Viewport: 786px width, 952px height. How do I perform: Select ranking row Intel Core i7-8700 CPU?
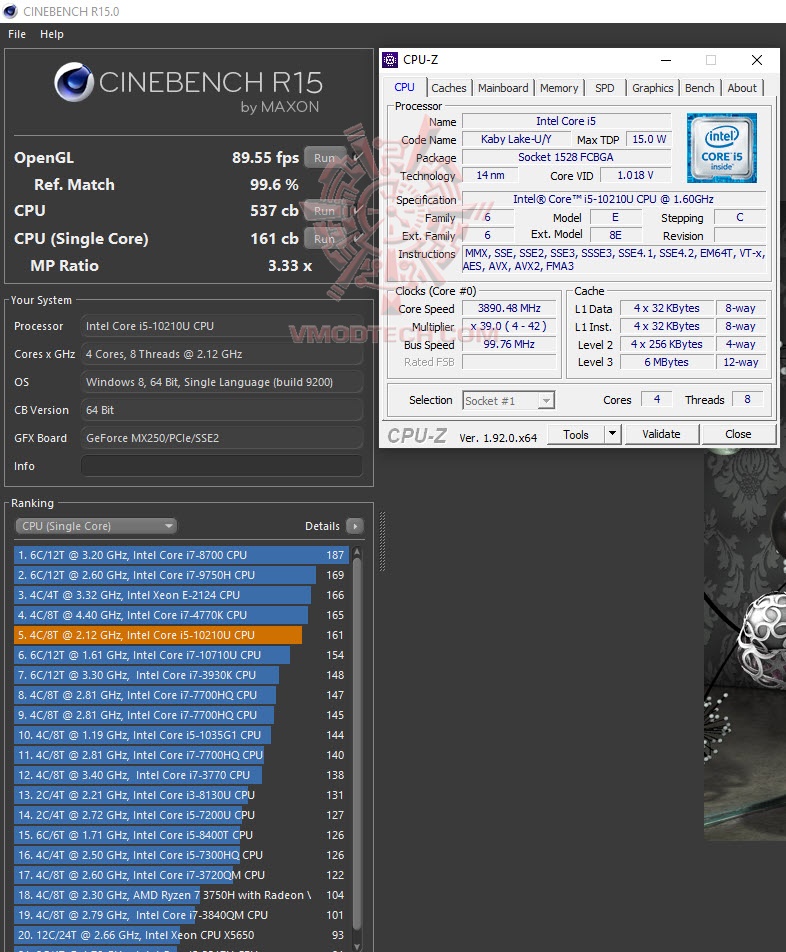(x=181, y=555)
